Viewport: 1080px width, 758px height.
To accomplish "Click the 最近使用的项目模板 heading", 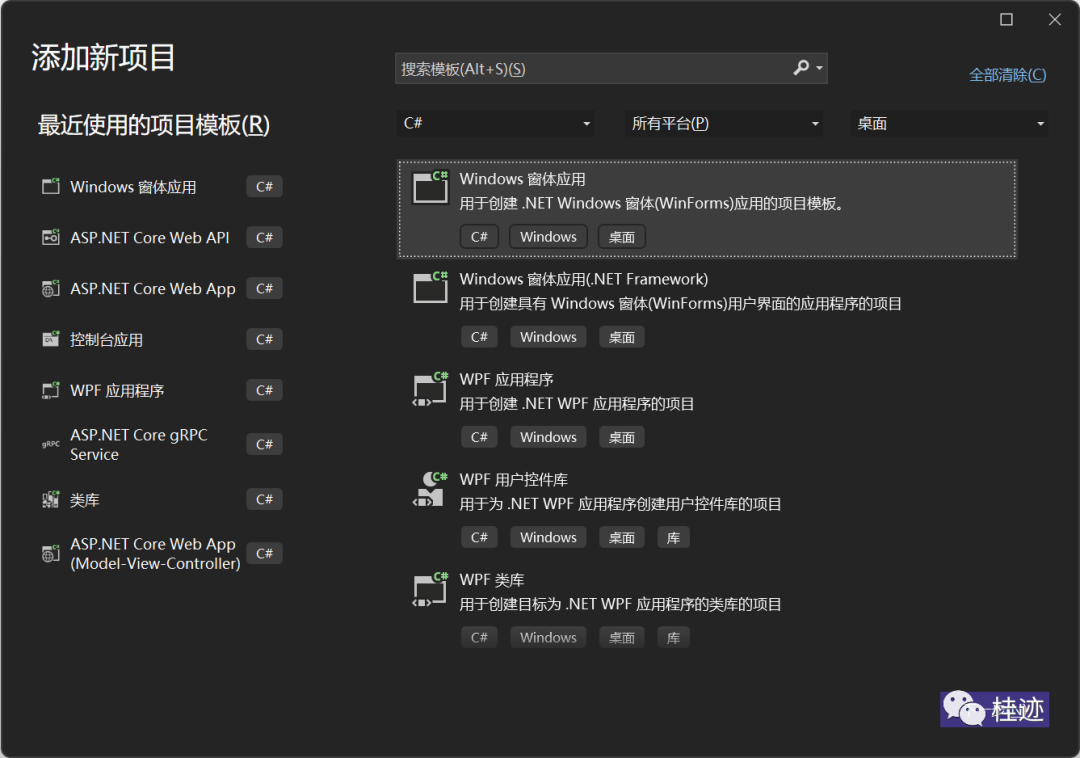I will [x=154, y=125].
